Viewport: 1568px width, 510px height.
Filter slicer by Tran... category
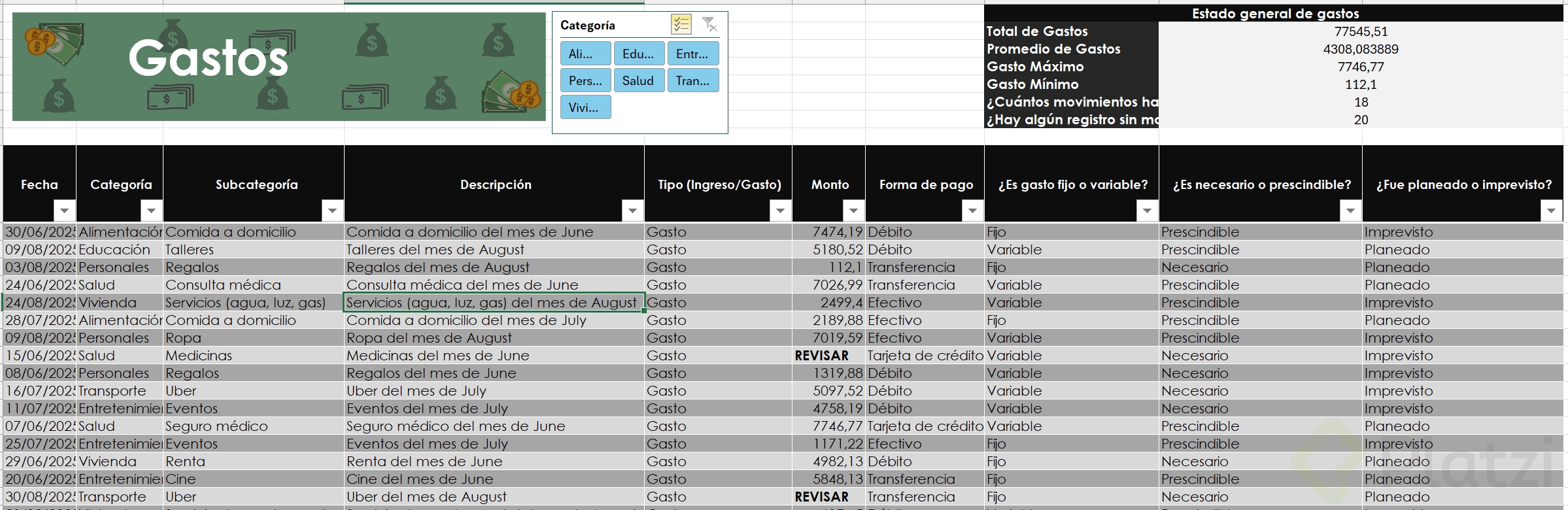[x=693, y=80]
